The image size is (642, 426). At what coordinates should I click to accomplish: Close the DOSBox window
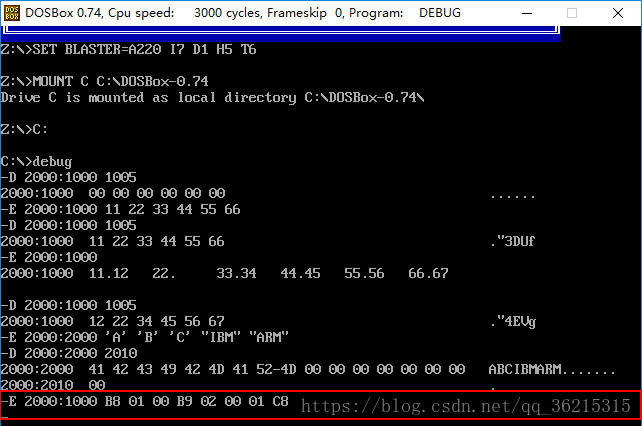pos(617,14)
